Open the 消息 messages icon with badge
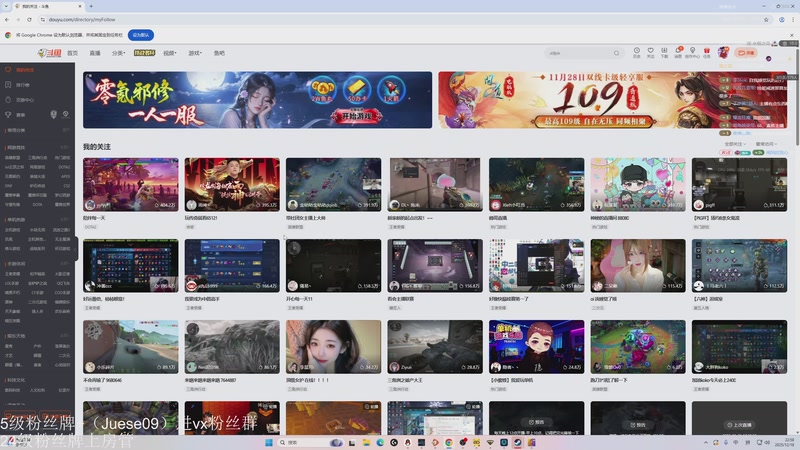This screenshot has width=800, height=450. point(678,52)
